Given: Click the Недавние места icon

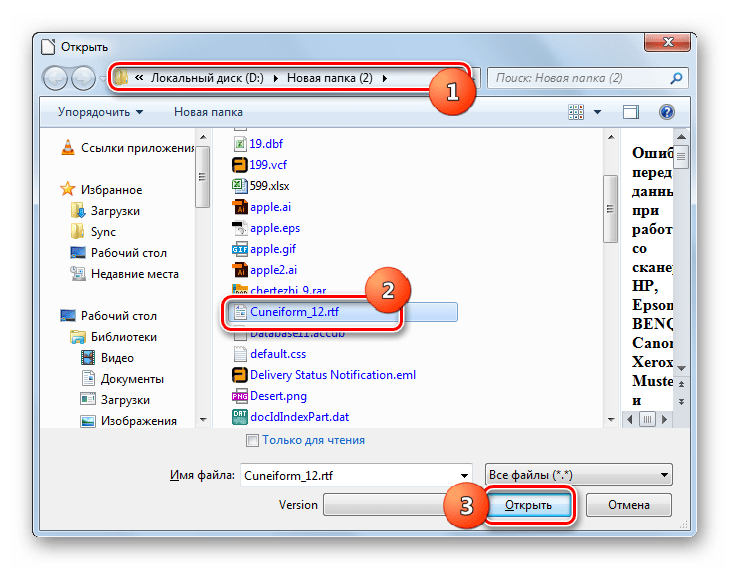Looking at the screenshot, I should point(78,273).
